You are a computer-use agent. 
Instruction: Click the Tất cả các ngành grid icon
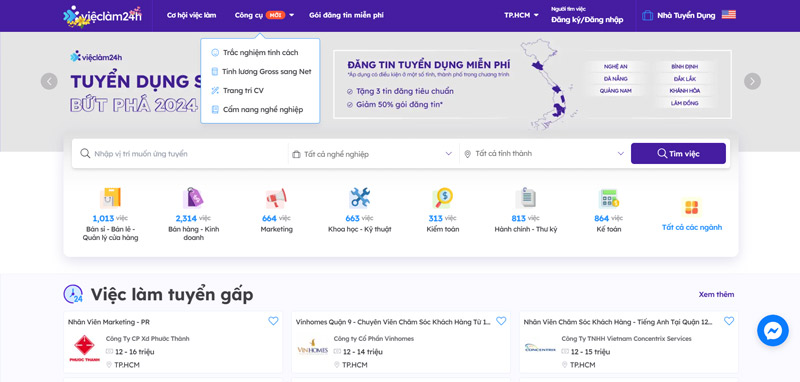point(691,208)
